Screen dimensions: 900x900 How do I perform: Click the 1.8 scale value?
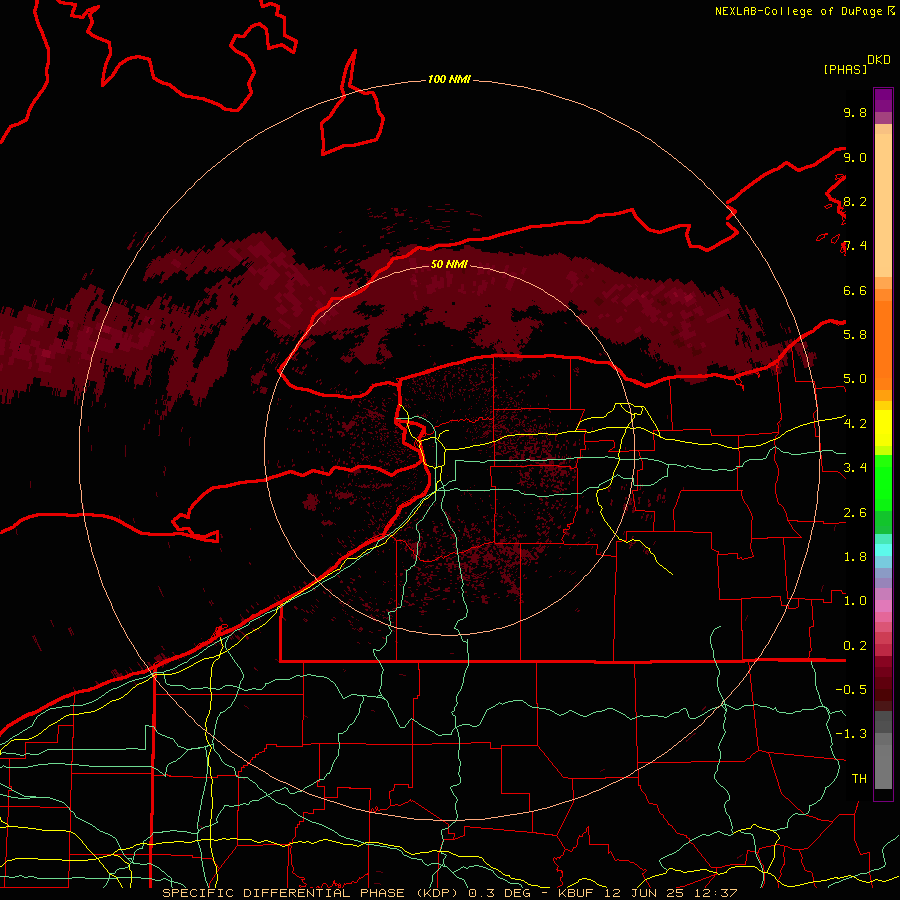pyautogui.click(x=855, y=557)
